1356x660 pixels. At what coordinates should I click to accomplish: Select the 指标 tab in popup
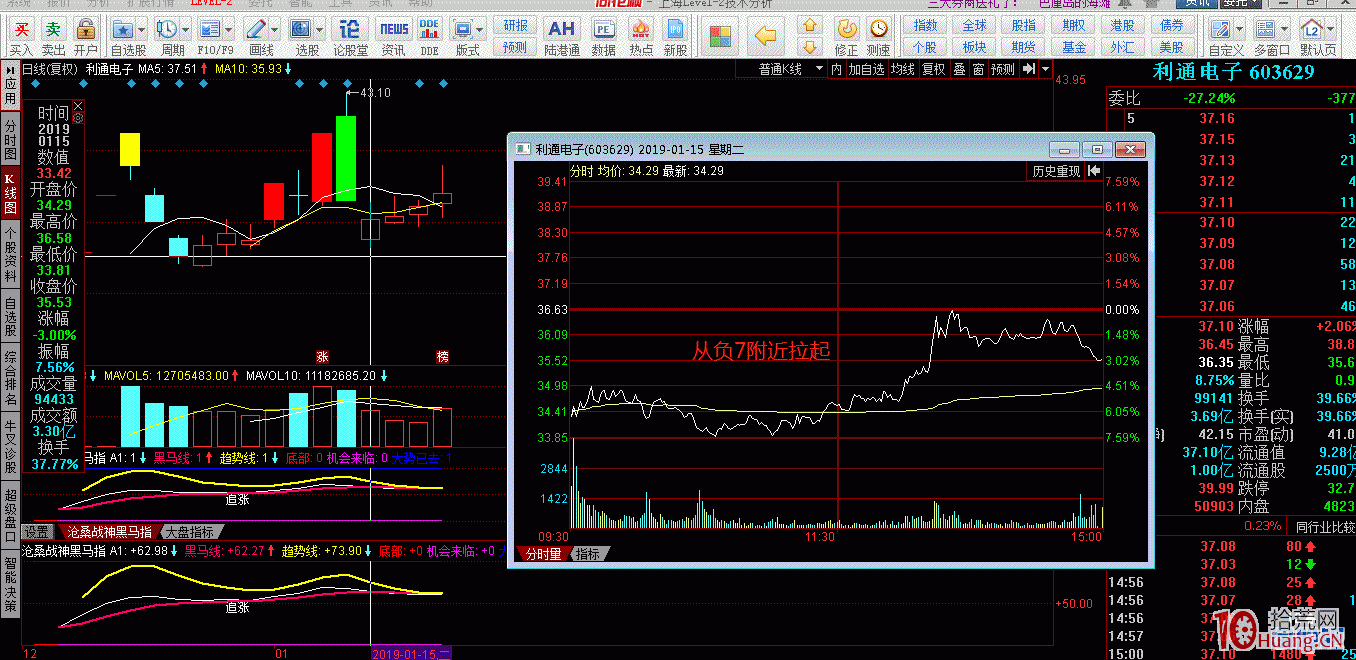(587, 553)
